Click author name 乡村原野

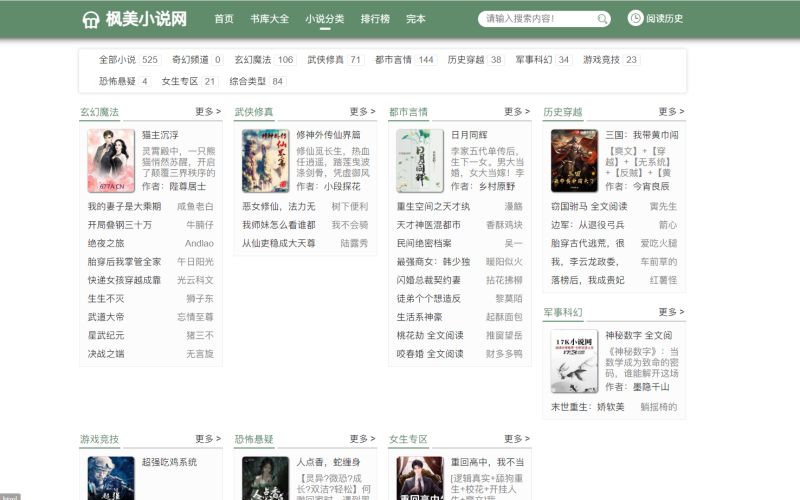(x=497, y=186)
